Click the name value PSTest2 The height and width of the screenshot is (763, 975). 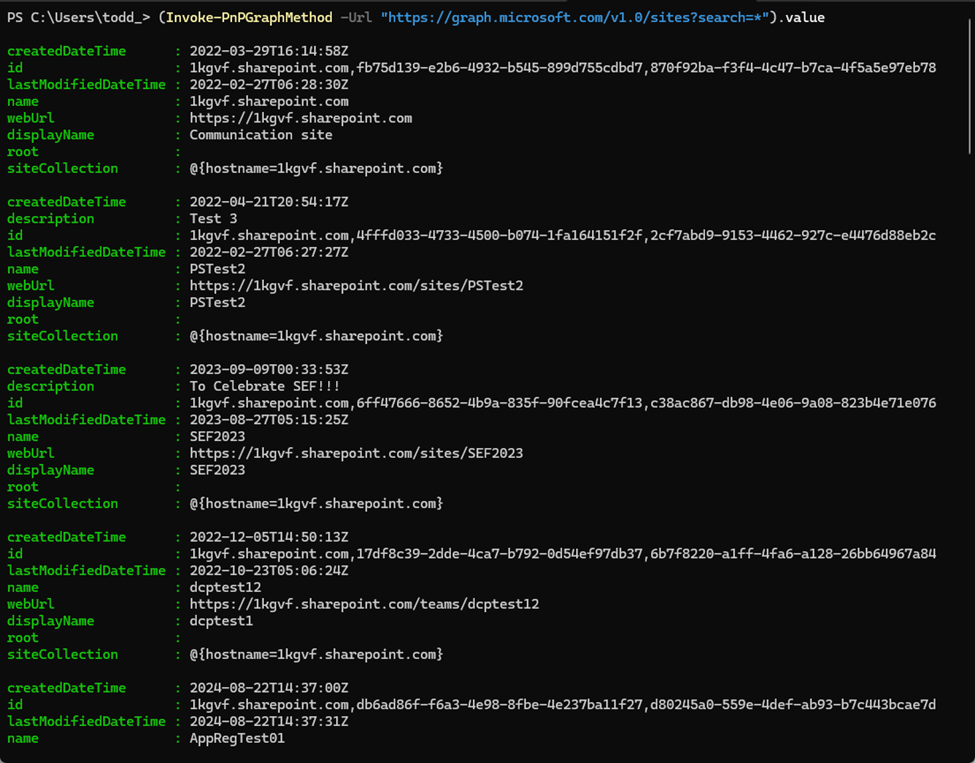217,269
